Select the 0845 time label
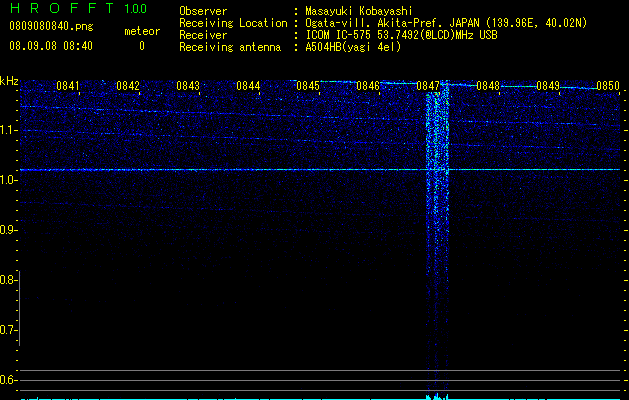629x400 pixels. pos(308,86)
